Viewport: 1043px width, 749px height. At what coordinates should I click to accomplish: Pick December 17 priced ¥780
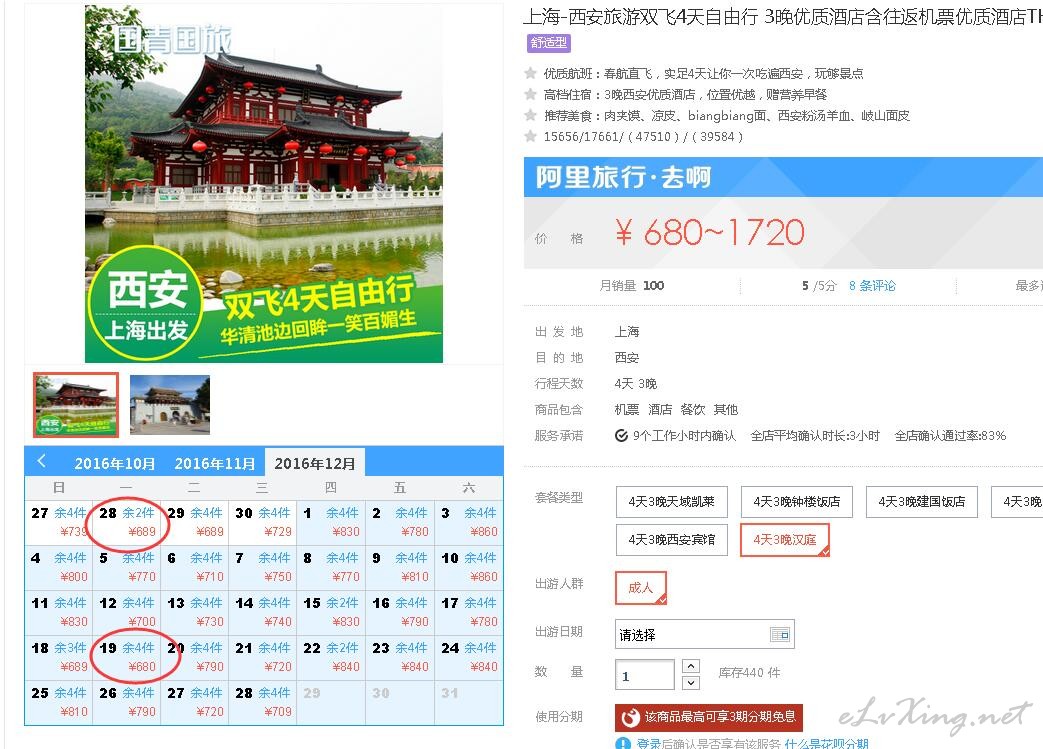point(469,612)
